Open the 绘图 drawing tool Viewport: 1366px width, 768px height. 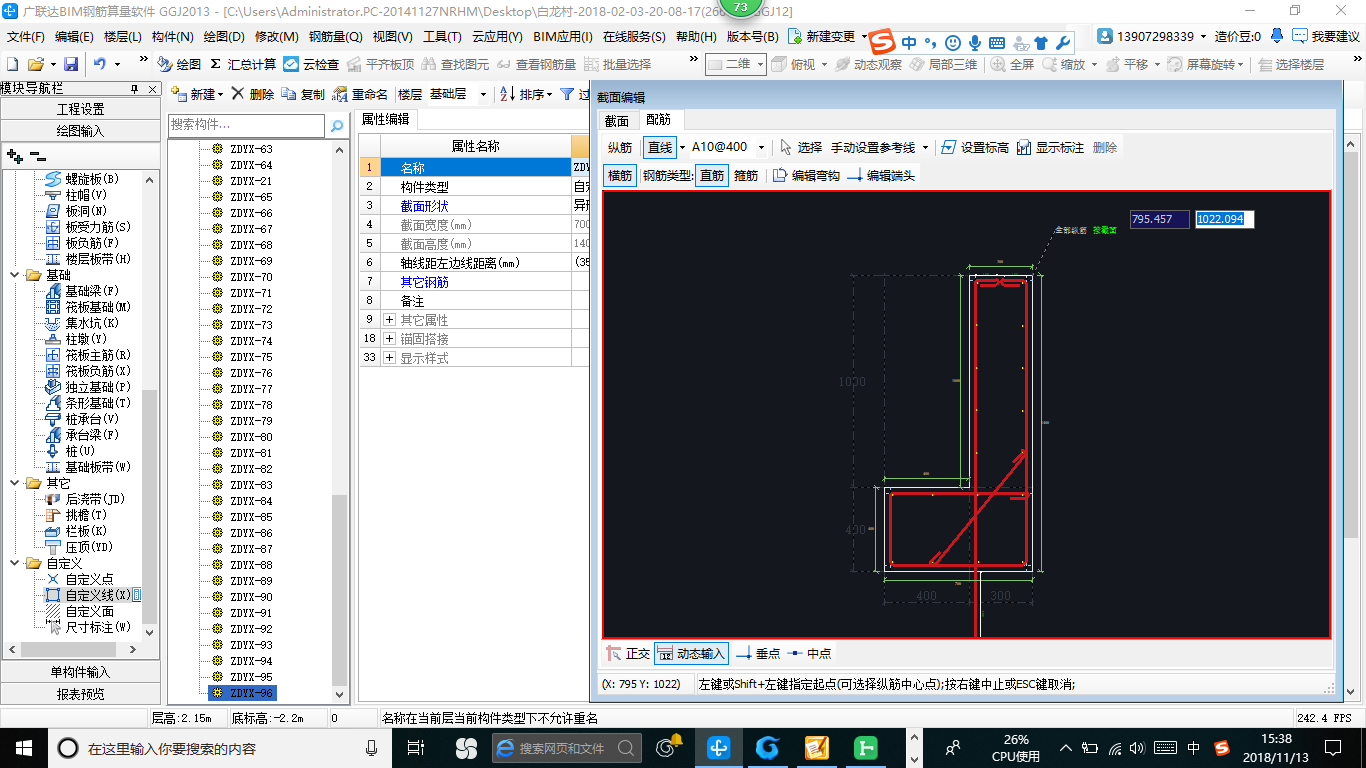[x=179, y=64]
